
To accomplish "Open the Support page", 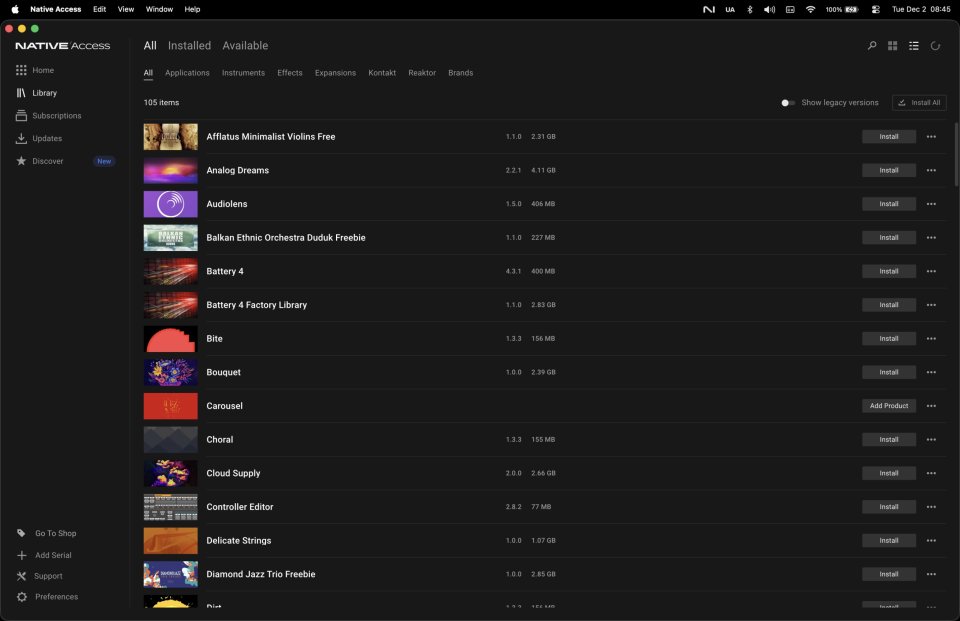I will point(46,575).
